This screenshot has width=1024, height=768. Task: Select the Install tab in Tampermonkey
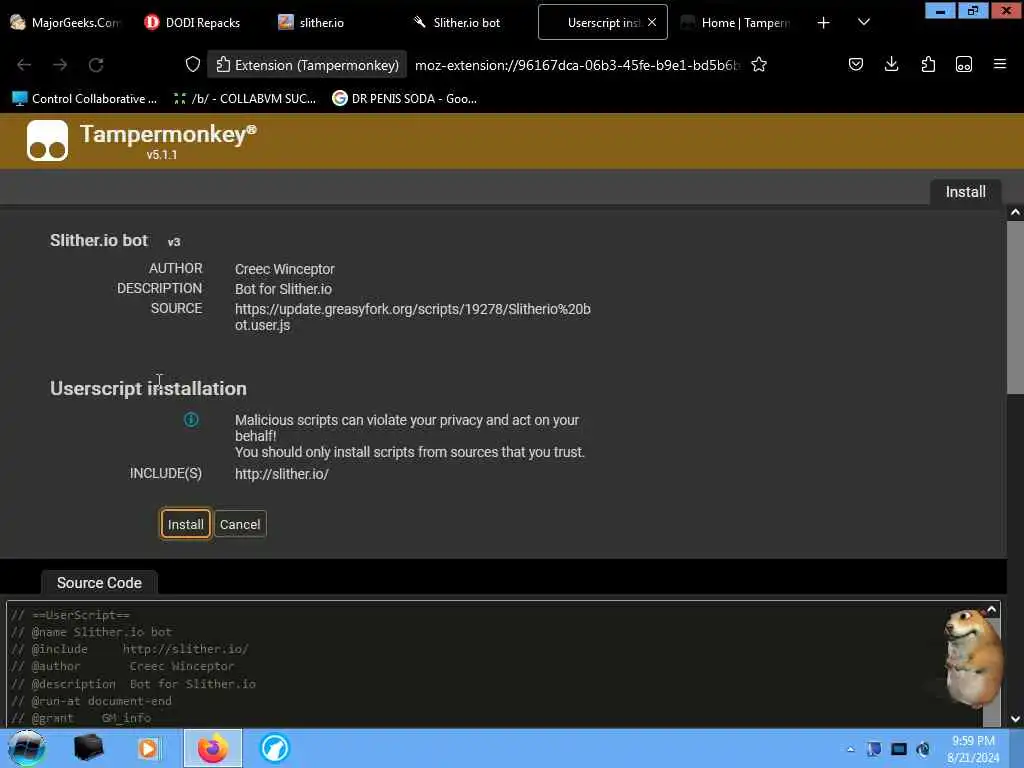click(x=965, y=192)
